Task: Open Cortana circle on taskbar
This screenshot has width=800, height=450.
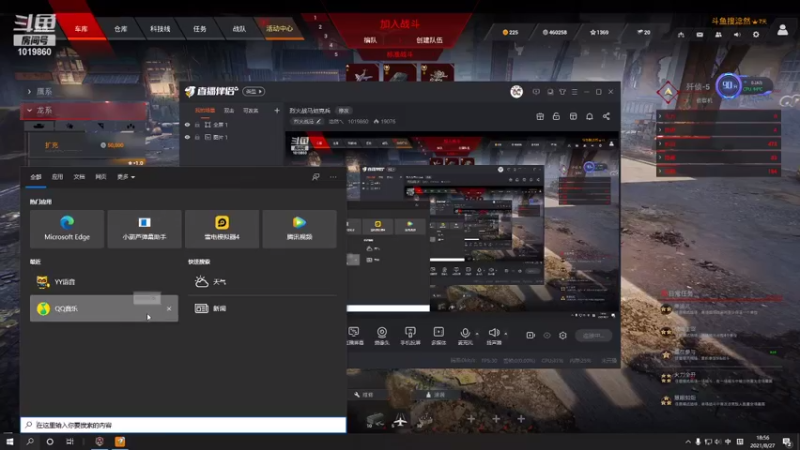Action: point(49,442)
